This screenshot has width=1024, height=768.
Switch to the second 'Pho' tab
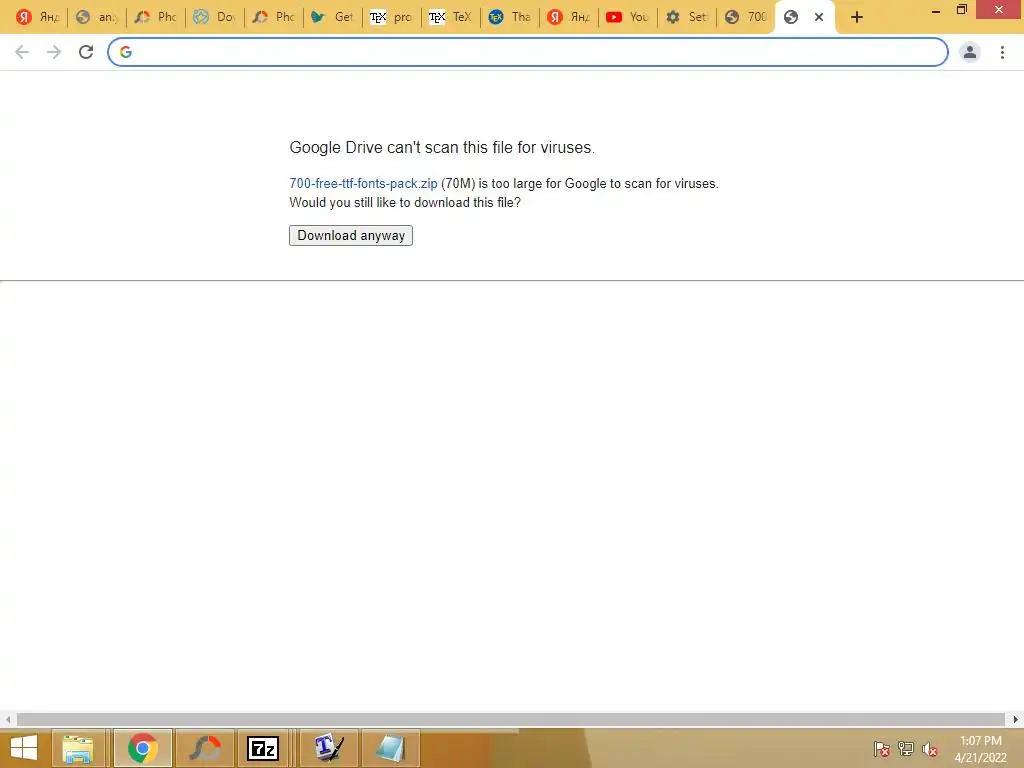(x=273, y=17)
